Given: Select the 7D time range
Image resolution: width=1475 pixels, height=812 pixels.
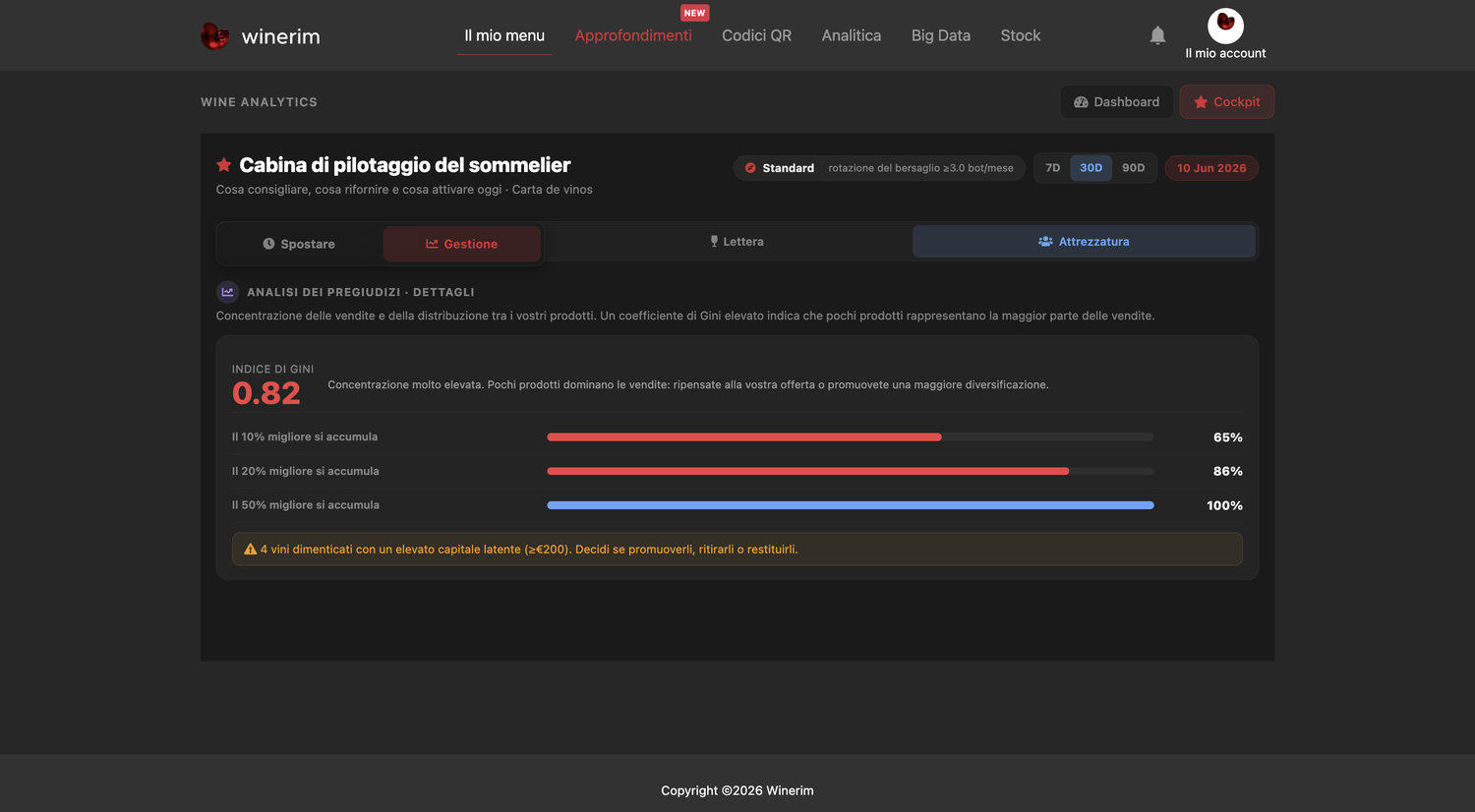Looking at the screenshot, I should (1052, 168).
